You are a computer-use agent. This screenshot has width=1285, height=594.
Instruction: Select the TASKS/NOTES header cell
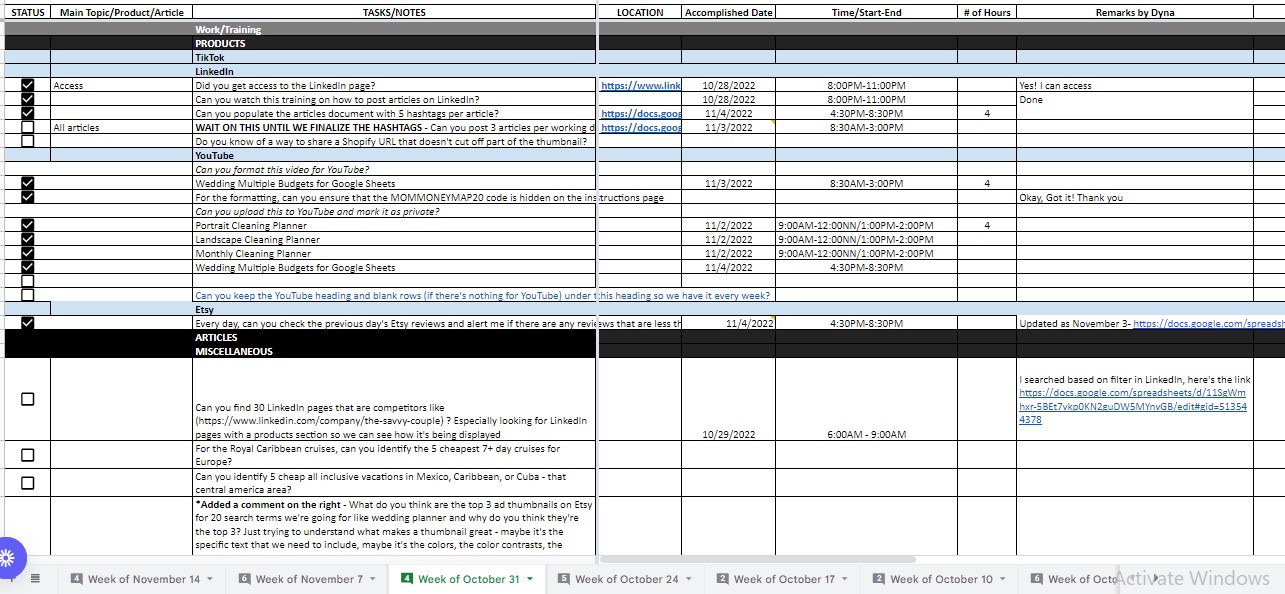pyautogui.click(x=395, y=12)
